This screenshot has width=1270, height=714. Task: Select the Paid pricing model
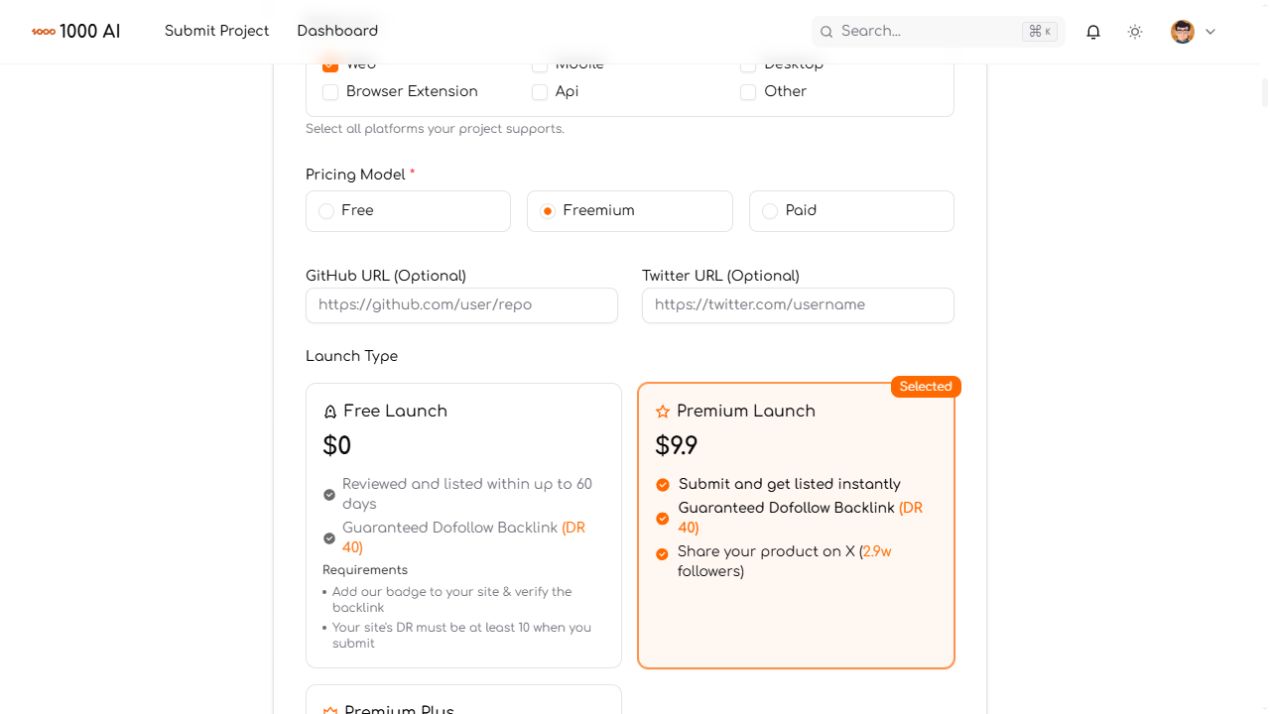point(852,211)
